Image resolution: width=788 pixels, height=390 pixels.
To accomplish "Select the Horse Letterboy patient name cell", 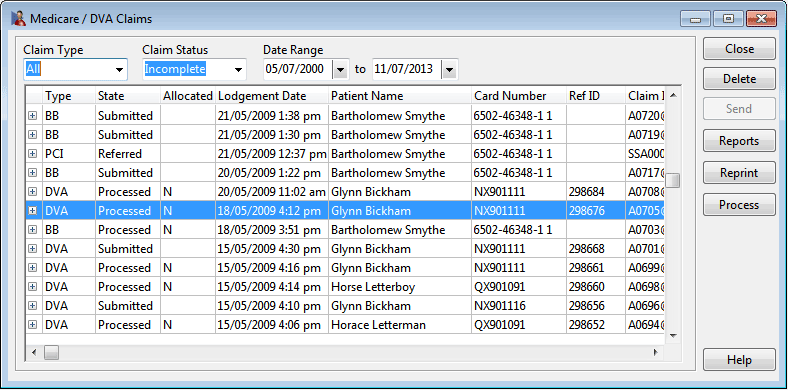I will pyautogui.click(x=400, y=287).
